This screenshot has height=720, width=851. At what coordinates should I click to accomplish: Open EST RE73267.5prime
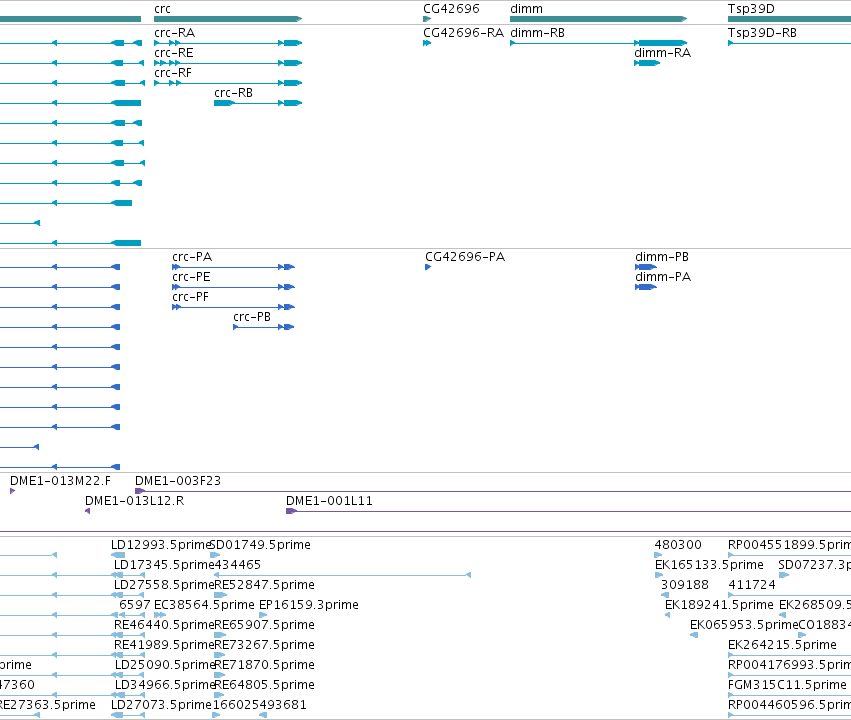264,645
